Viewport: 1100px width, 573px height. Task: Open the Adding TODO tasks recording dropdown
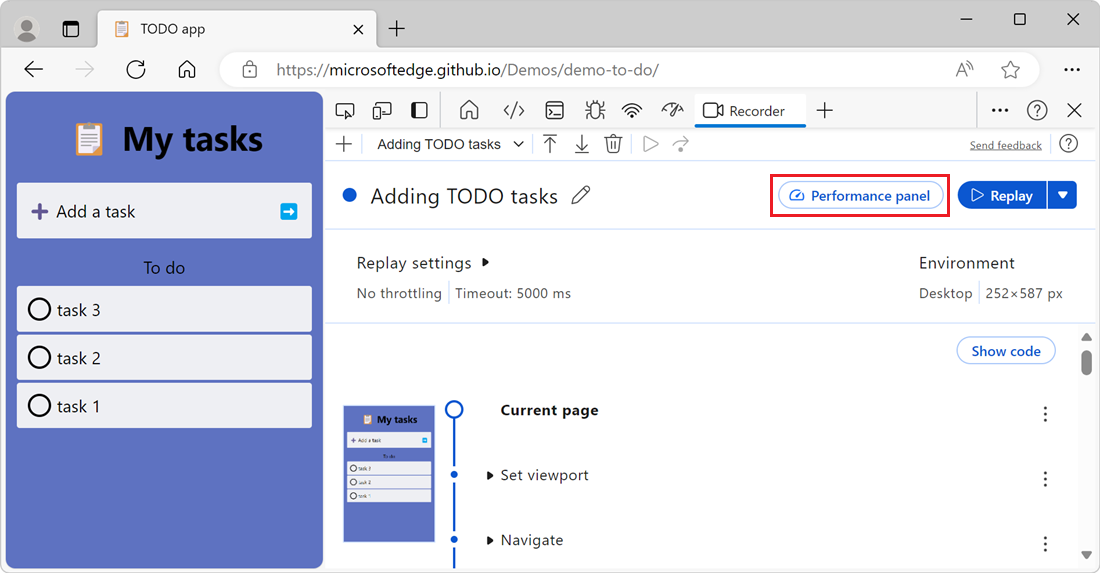pyautogui.click(x=450, y=144)
